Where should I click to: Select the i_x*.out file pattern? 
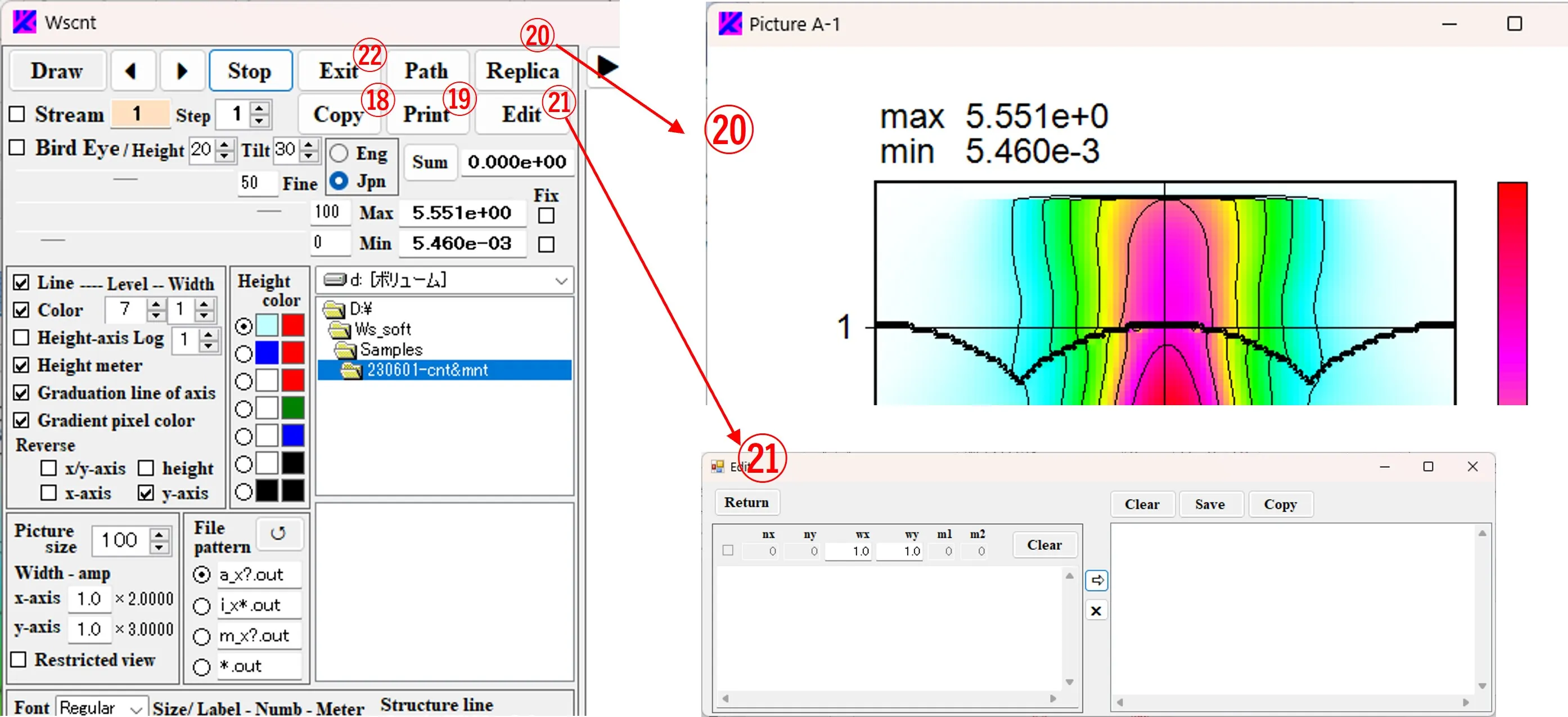201,606
